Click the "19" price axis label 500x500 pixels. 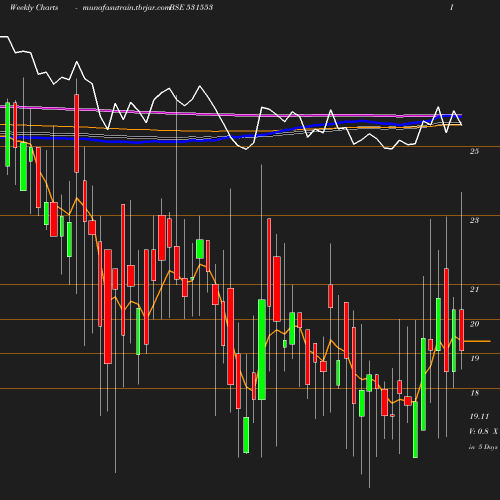pyautogui.click(x=474, y=358)
